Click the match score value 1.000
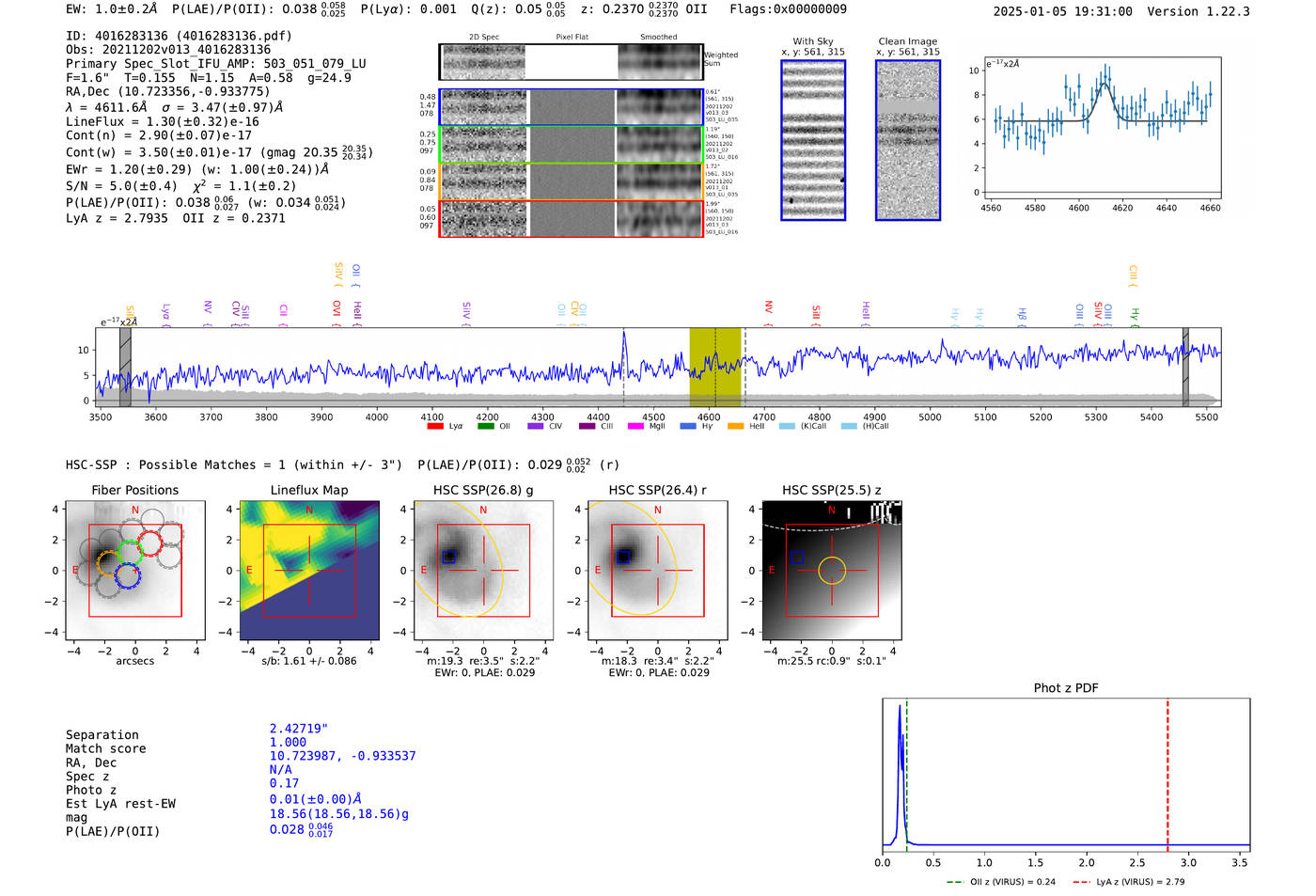1316x896 pixels. coord(288,742)
